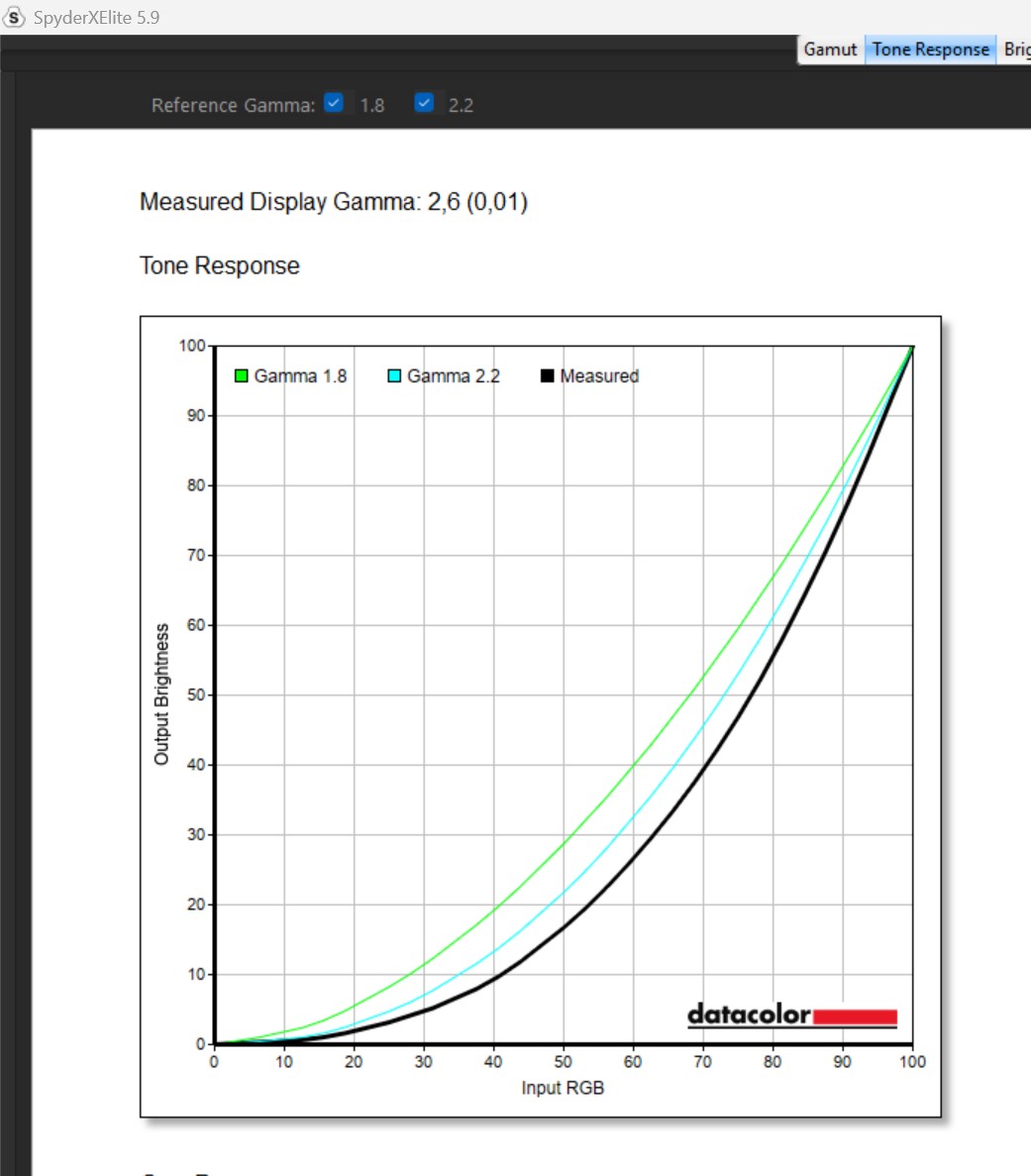Click the Input RGB axis label
This screenshot has width=1031, height=1176.
562,1088
